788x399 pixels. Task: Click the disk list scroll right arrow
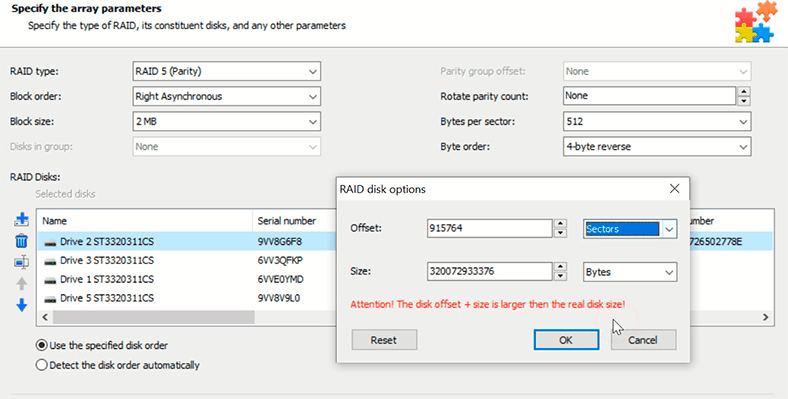click(x=765, y=317)
